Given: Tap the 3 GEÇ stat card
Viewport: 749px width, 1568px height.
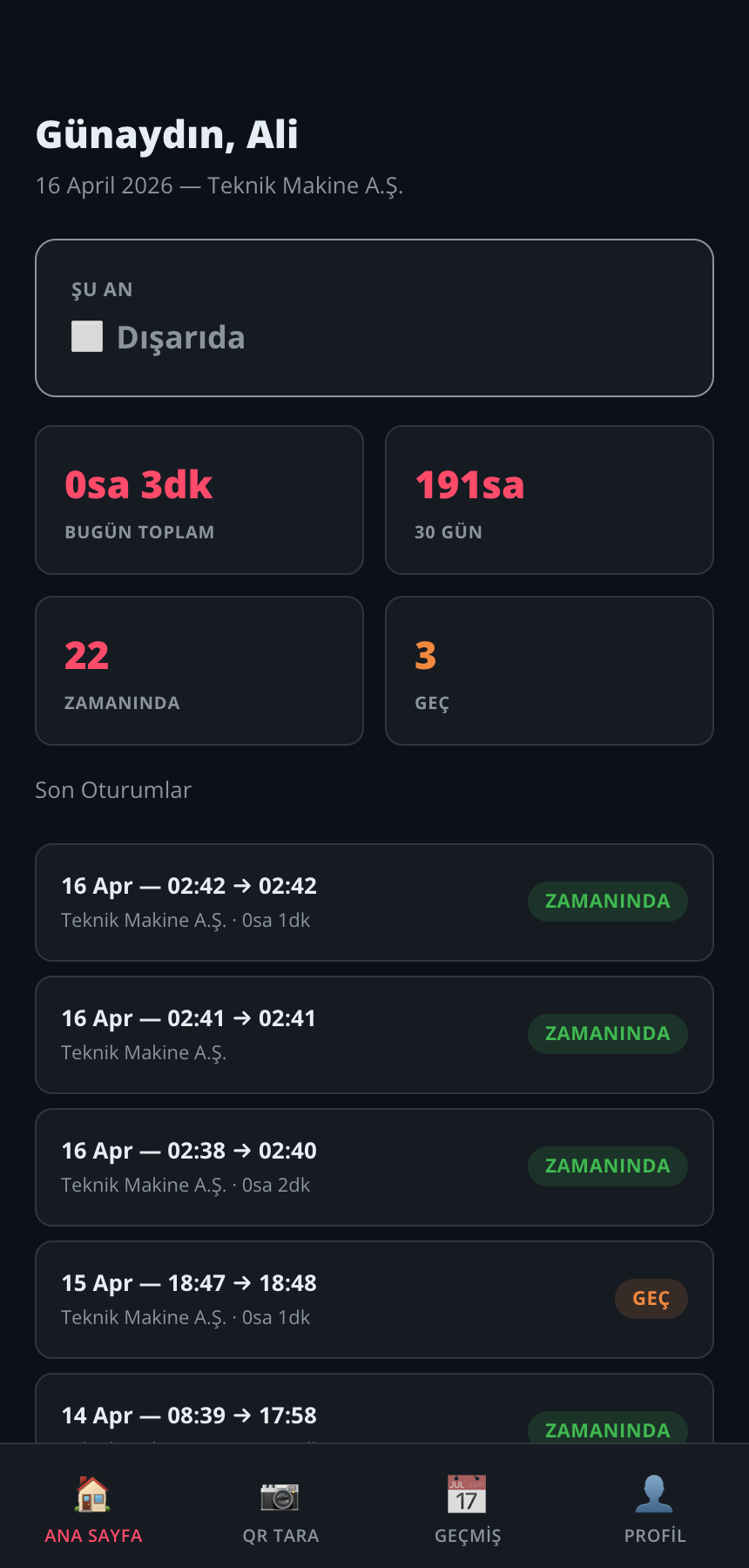Looking at the screenshot, I should (550, 671).
